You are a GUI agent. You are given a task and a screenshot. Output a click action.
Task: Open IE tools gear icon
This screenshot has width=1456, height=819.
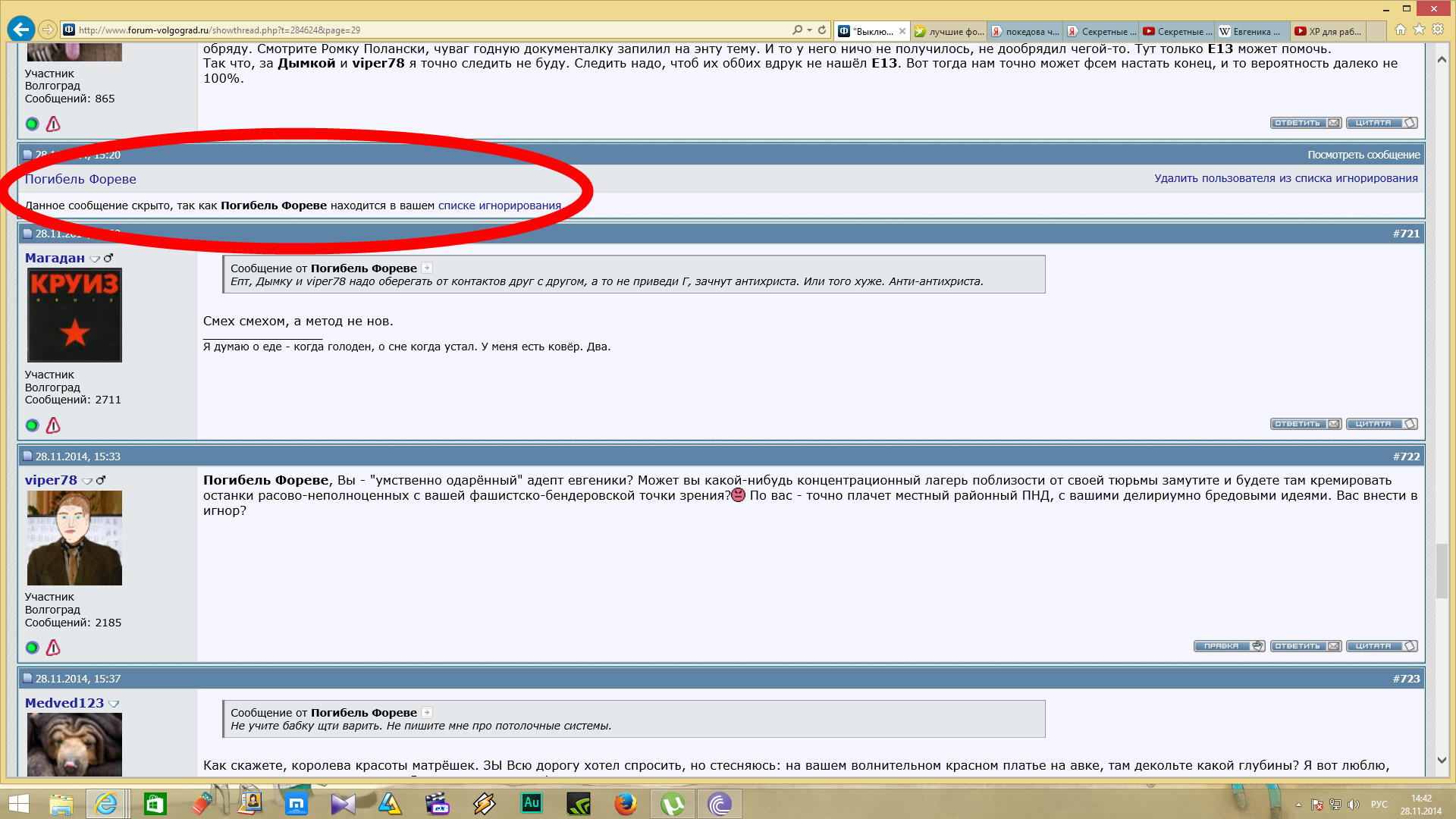click(x=1438, y=30)
